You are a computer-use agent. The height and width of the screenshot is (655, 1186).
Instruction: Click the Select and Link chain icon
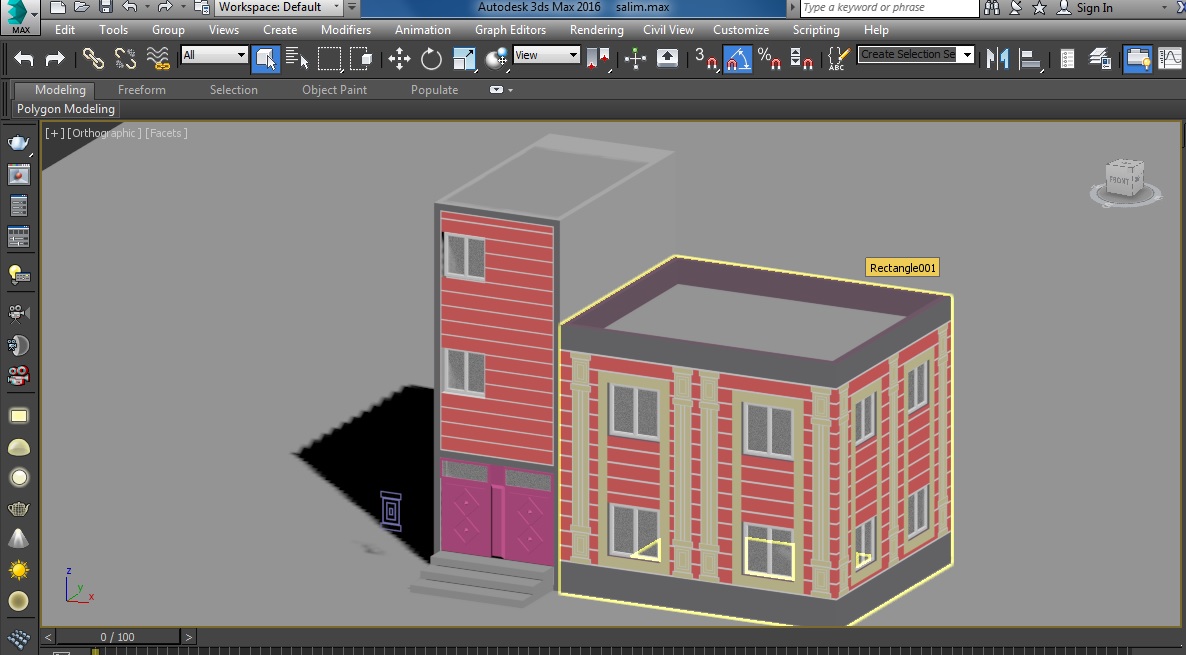(x=93, y=59)
